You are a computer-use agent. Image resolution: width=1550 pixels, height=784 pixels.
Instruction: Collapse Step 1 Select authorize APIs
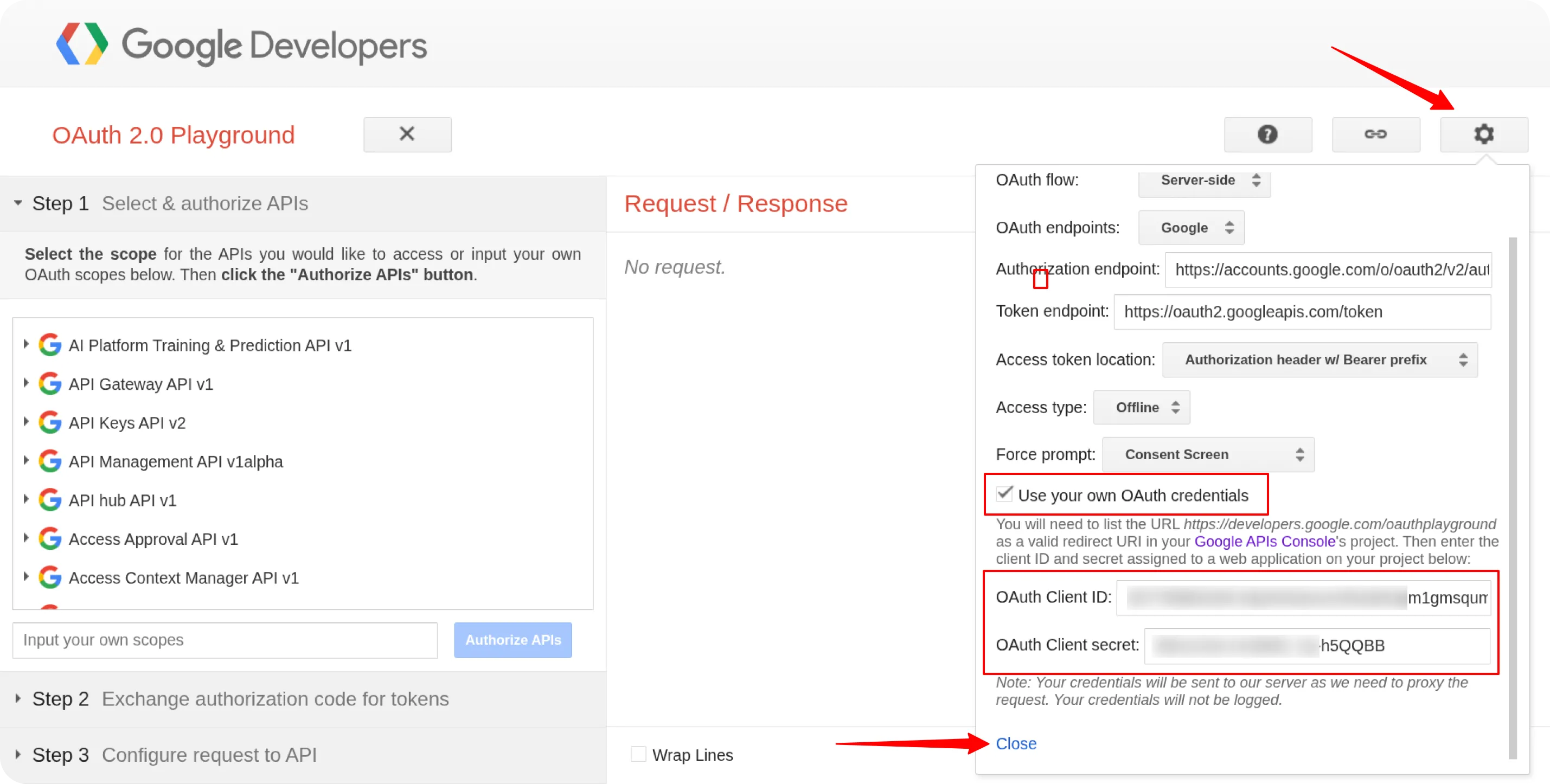click(x=16, y=203)
